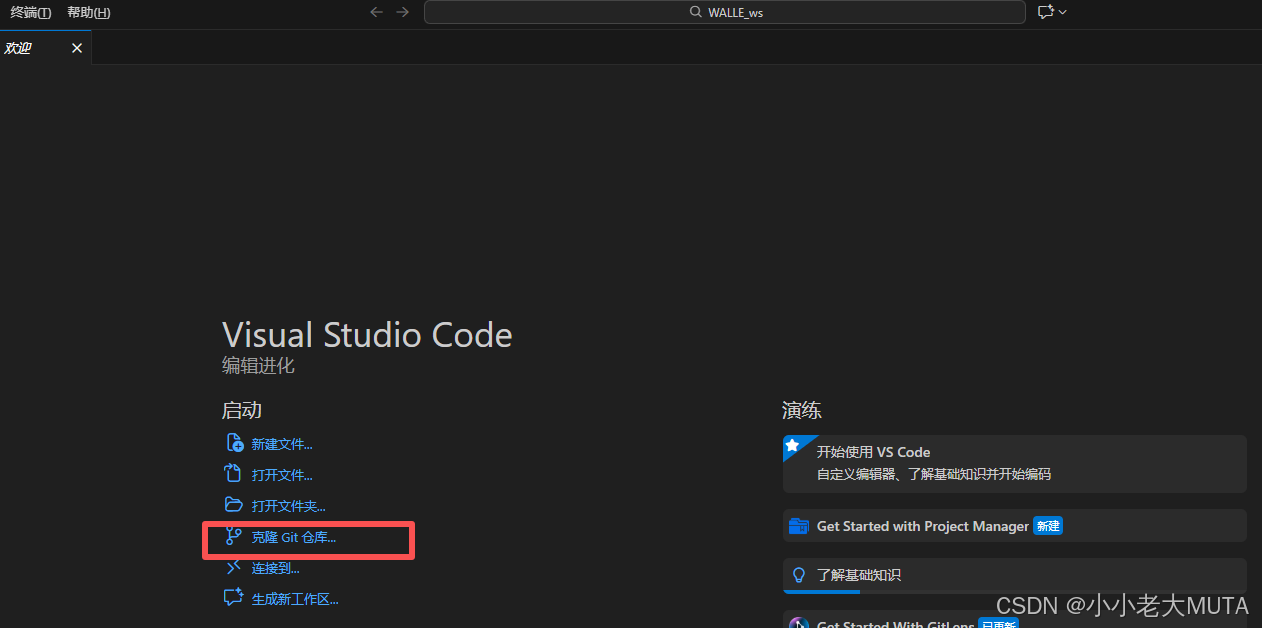Click the lightbulb icon by 了解基础知识

point(798,575)
